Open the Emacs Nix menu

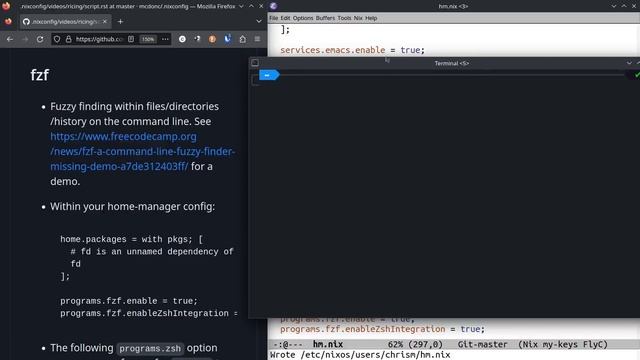click(358, 18)
